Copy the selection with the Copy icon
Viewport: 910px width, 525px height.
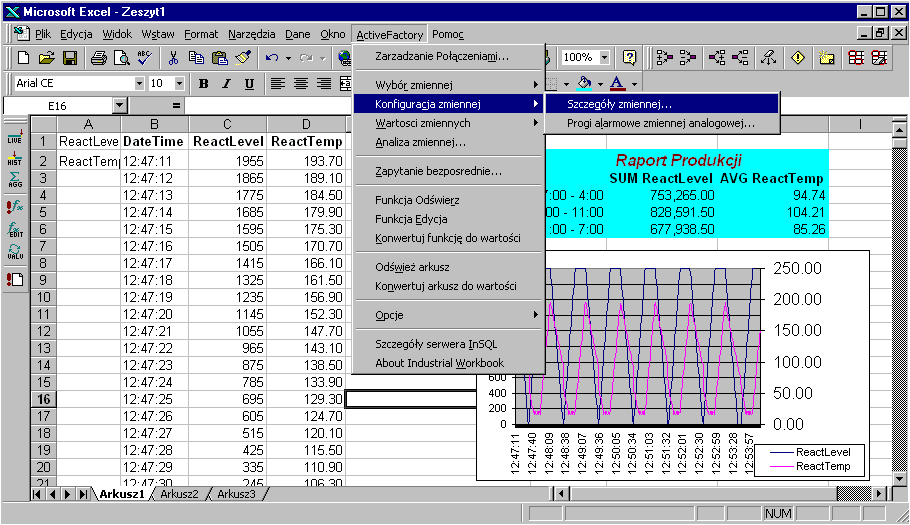(x=196, y=57)
